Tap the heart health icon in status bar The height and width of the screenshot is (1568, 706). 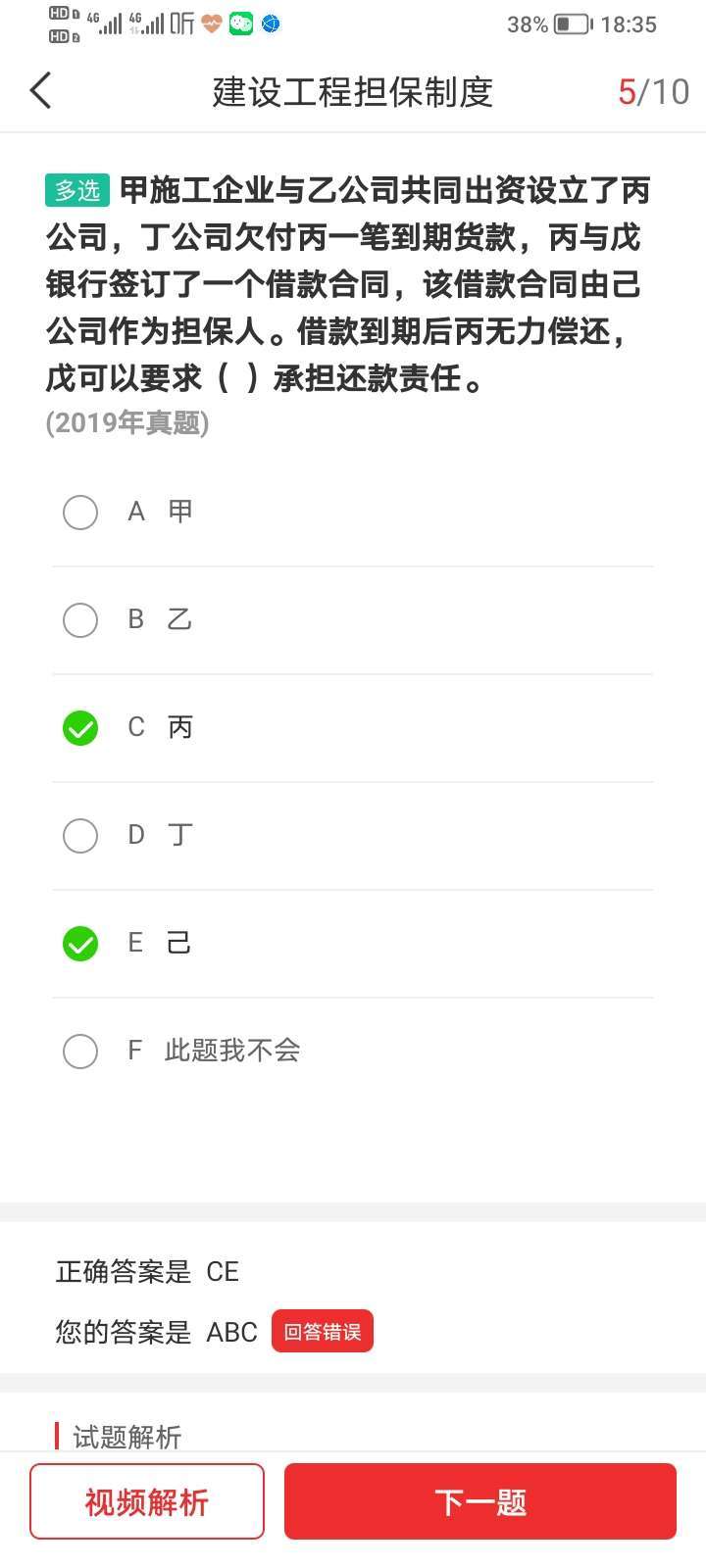[212, 24]
